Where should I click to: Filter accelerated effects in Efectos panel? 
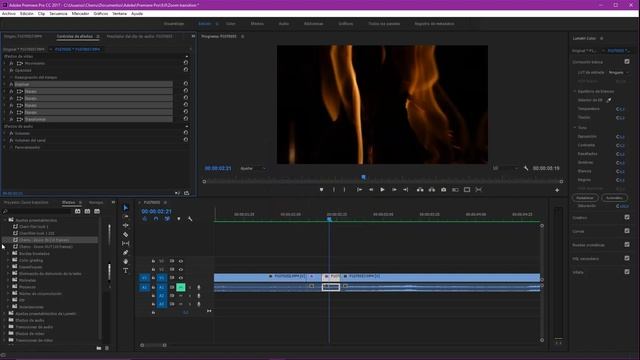78,211
